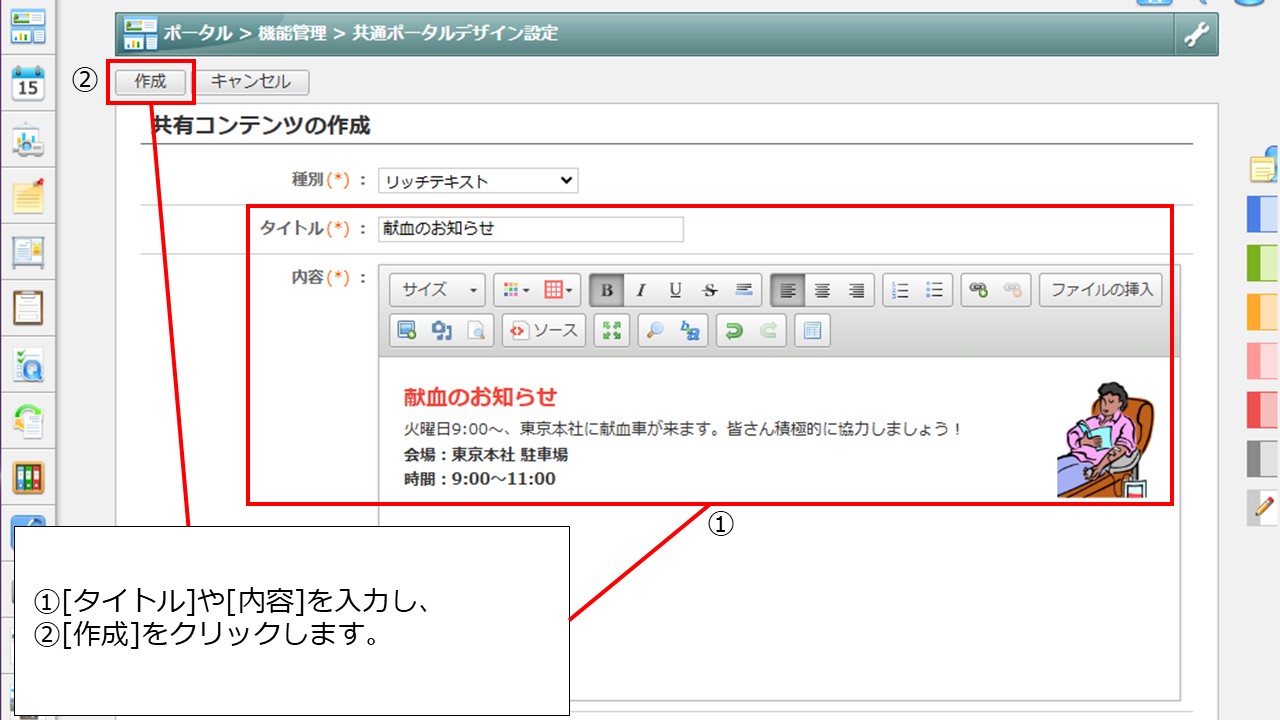The image size is (1280, 720).
Task: Click ポータル in the breadcrumb
Action: point(197,34)
